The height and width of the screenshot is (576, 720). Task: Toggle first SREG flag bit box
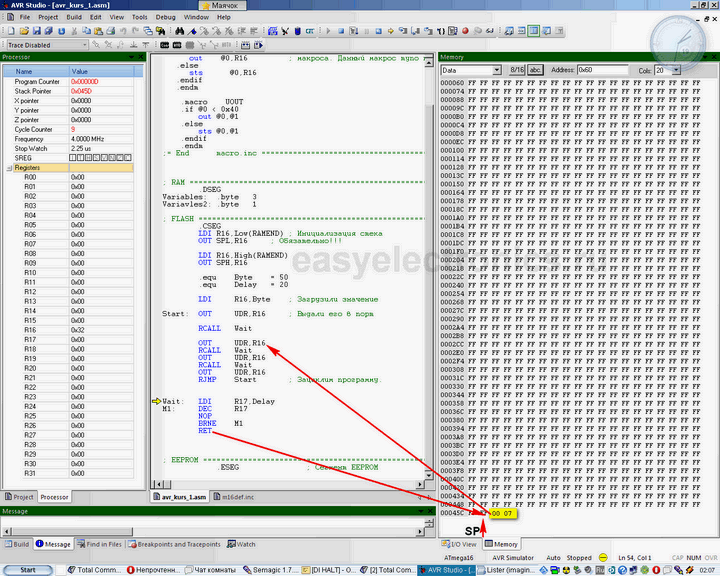pos(73,158)
